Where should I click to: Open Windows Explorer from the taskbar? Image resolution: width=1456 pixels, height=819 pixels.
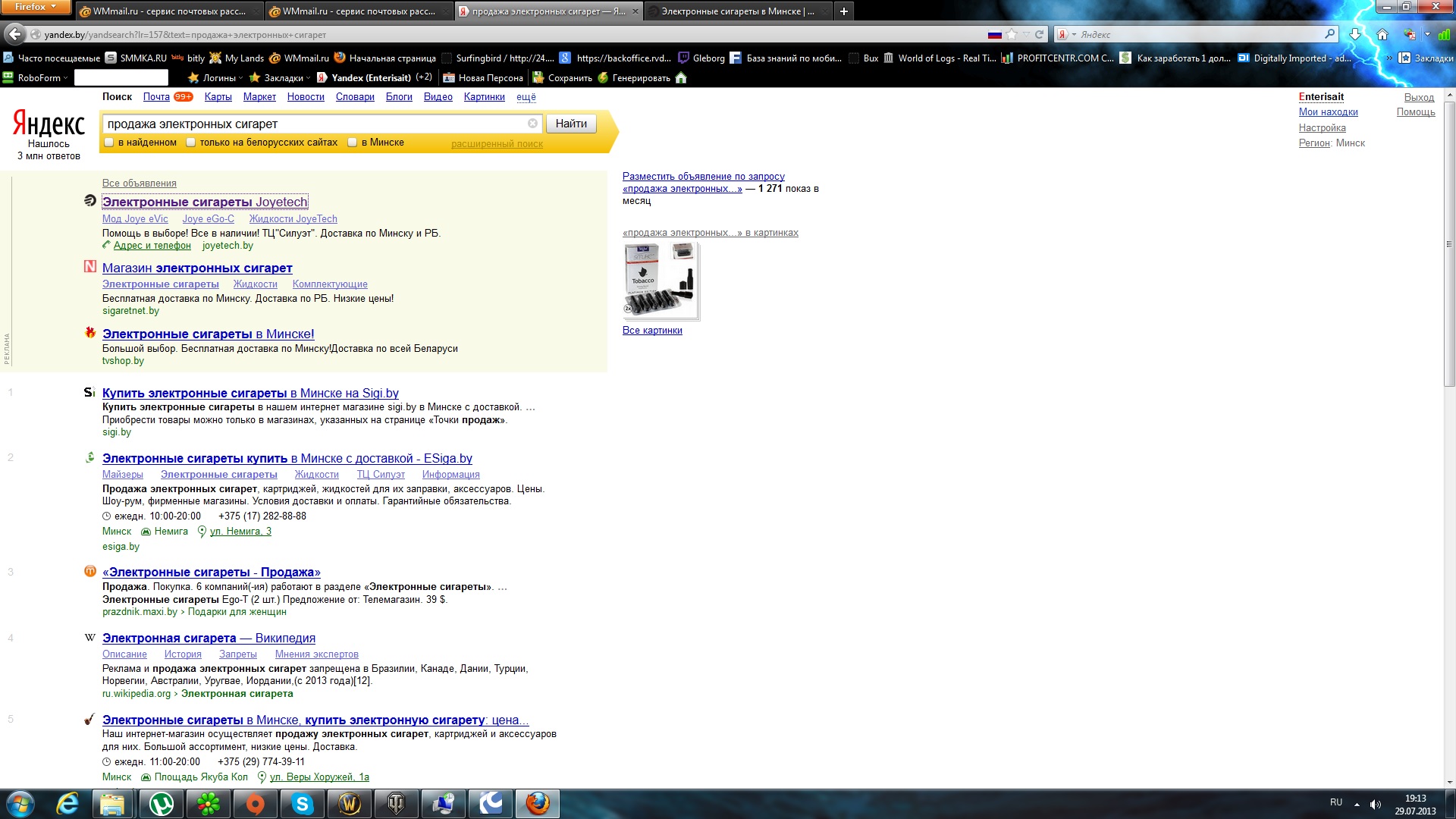point(112,804)
